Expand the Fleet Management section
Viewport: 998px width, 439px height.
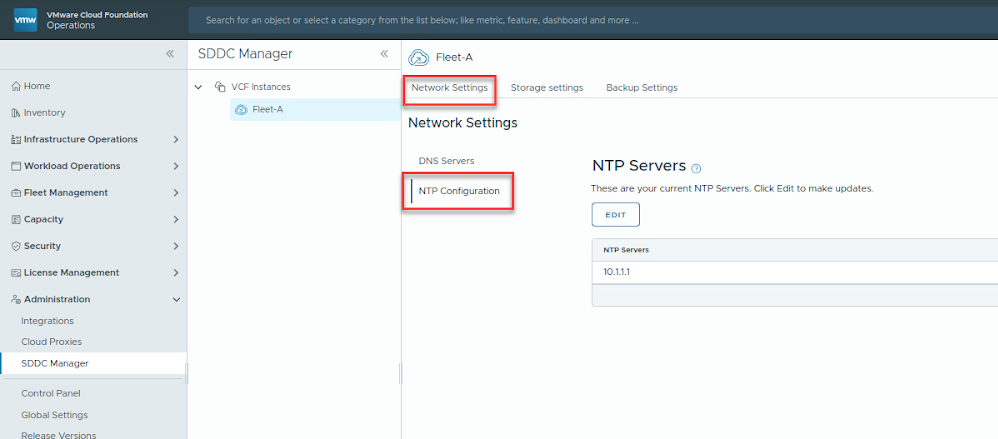point(176,193)
